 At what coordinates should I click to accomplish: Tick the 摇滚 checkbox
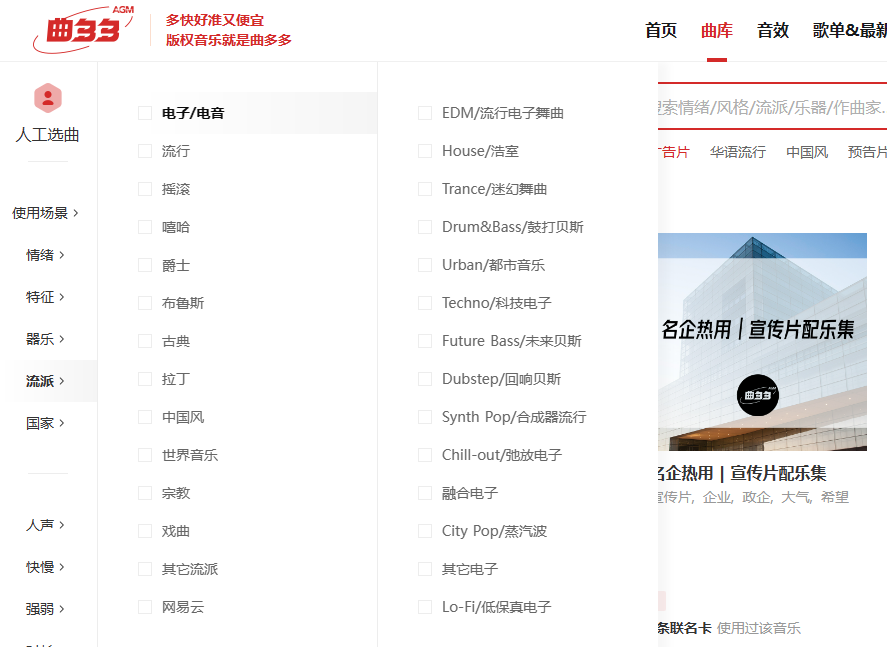point(145,189)
